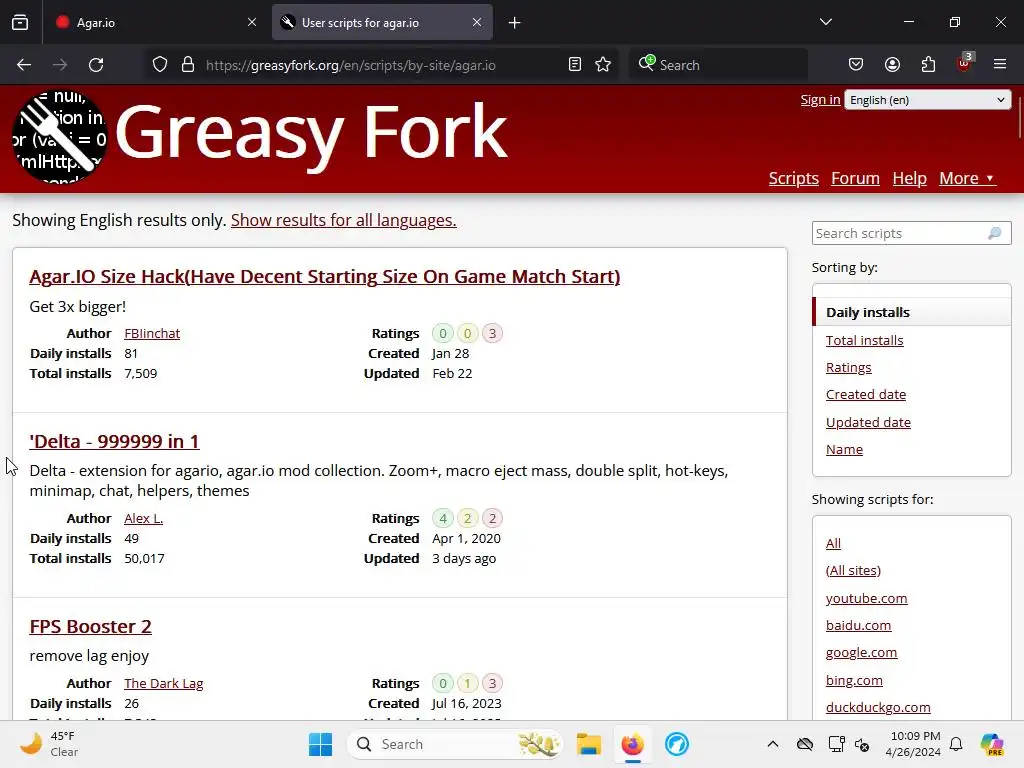Image resolution: width=1024 pixels, height=768 pixels.
Task: Toggle reader view icon
Action: (x=575, y=65)
